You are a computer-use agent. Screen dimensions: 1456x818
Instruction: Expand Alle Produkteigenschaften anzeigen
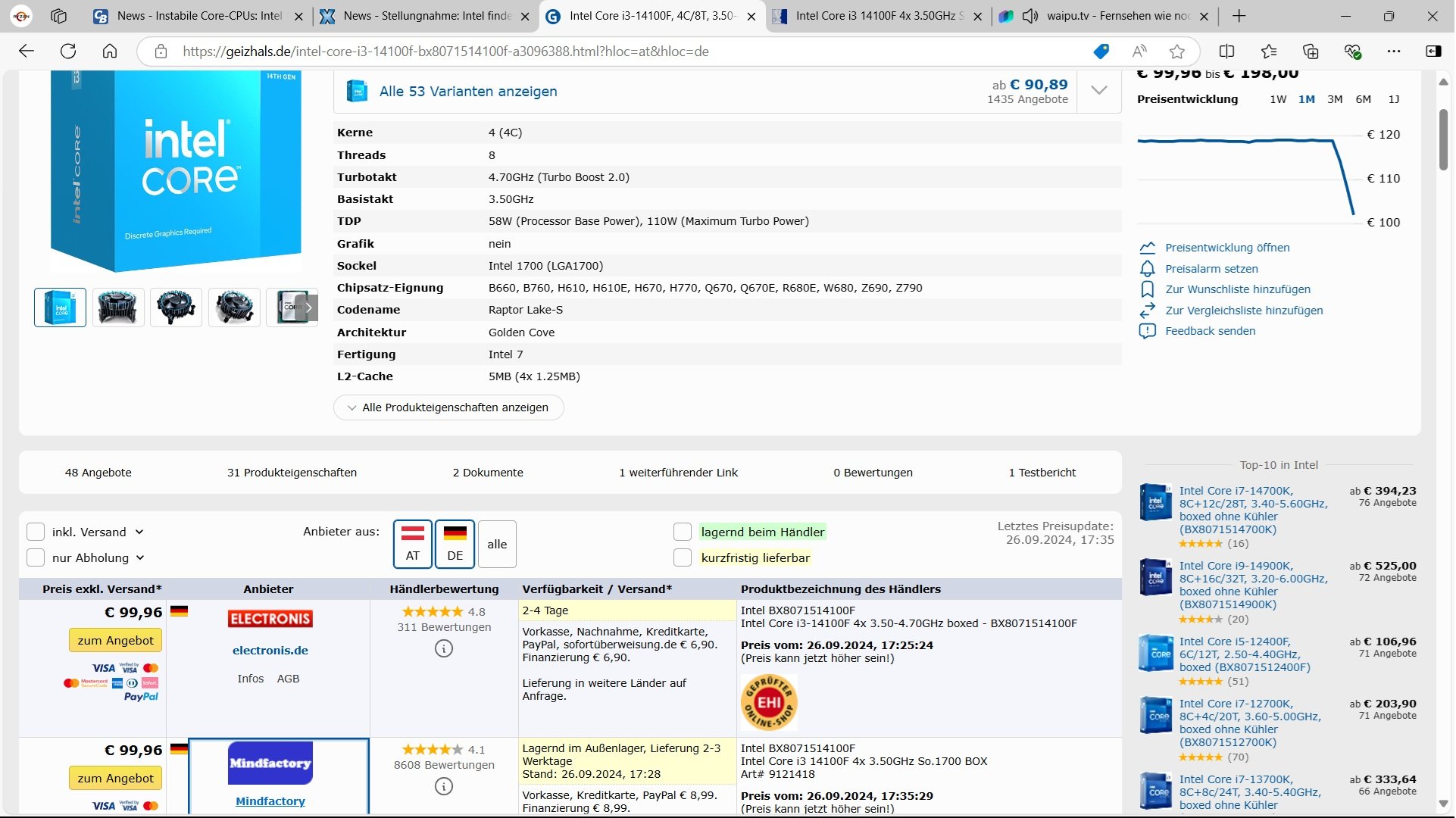pyautogui.click(x=448, y=407)
